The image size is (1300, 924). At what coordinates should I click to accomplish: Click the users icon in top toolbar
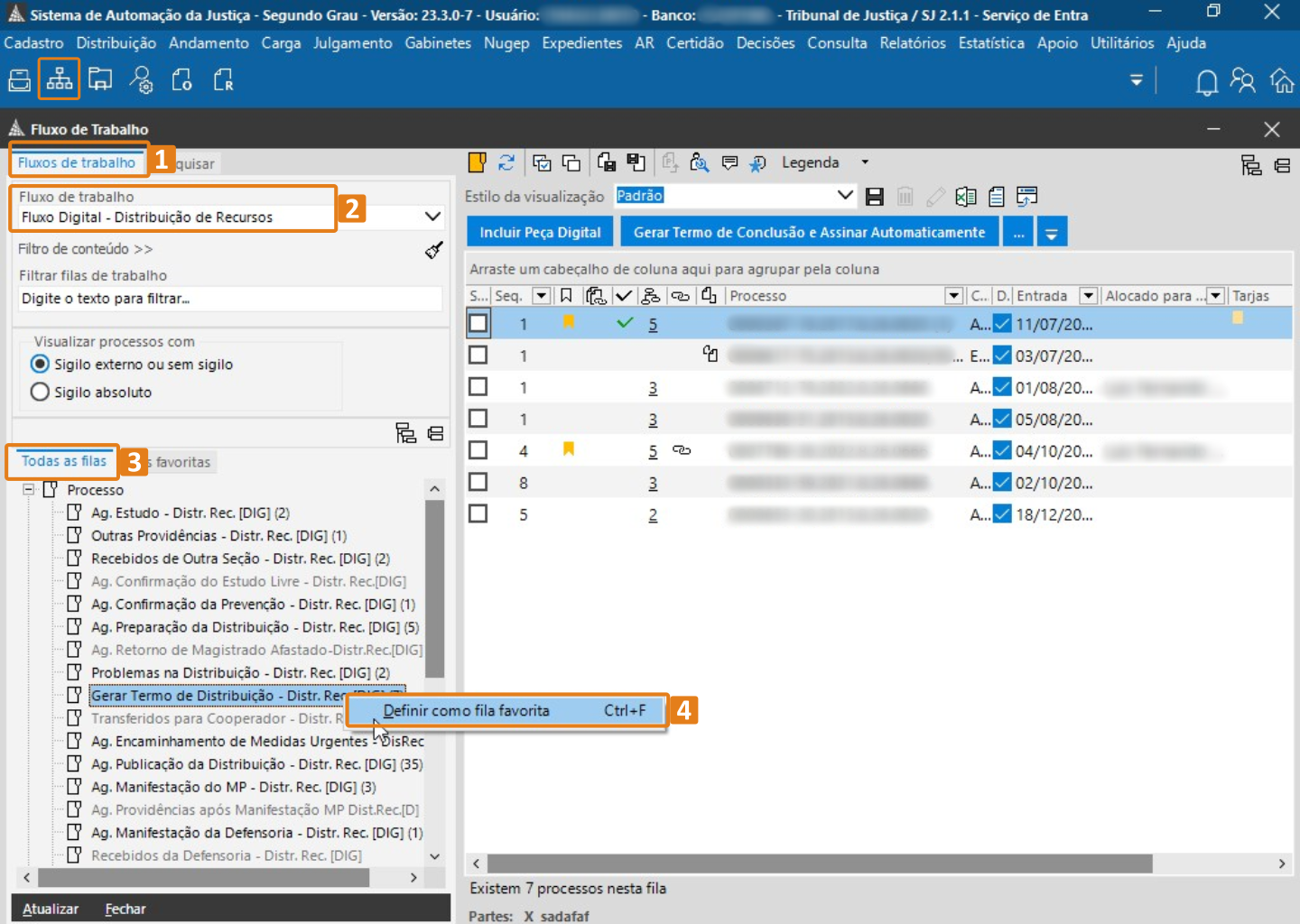pyautogui.click(x=1243, y=81)
